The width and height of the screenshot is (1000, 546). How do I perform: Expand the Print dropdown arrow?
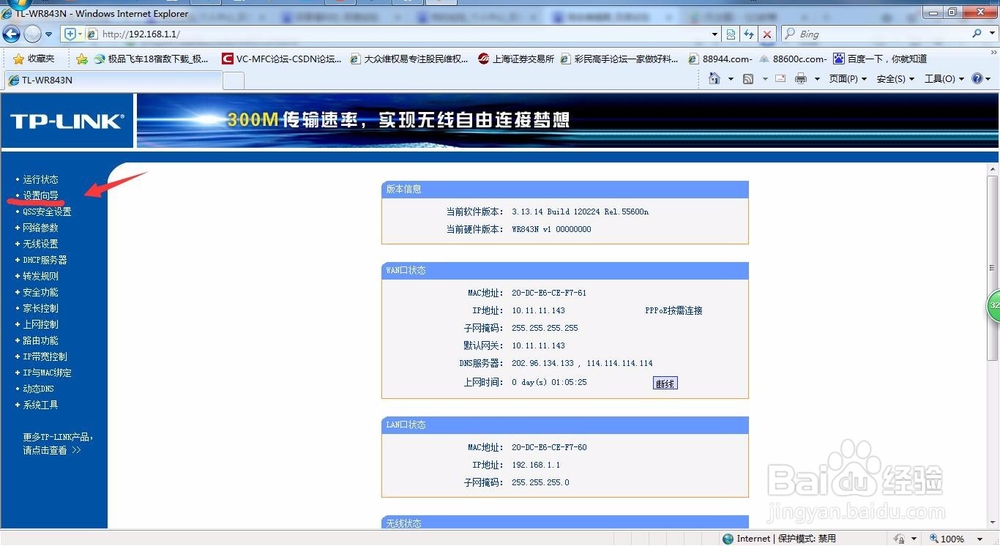(x=817, y=79)
